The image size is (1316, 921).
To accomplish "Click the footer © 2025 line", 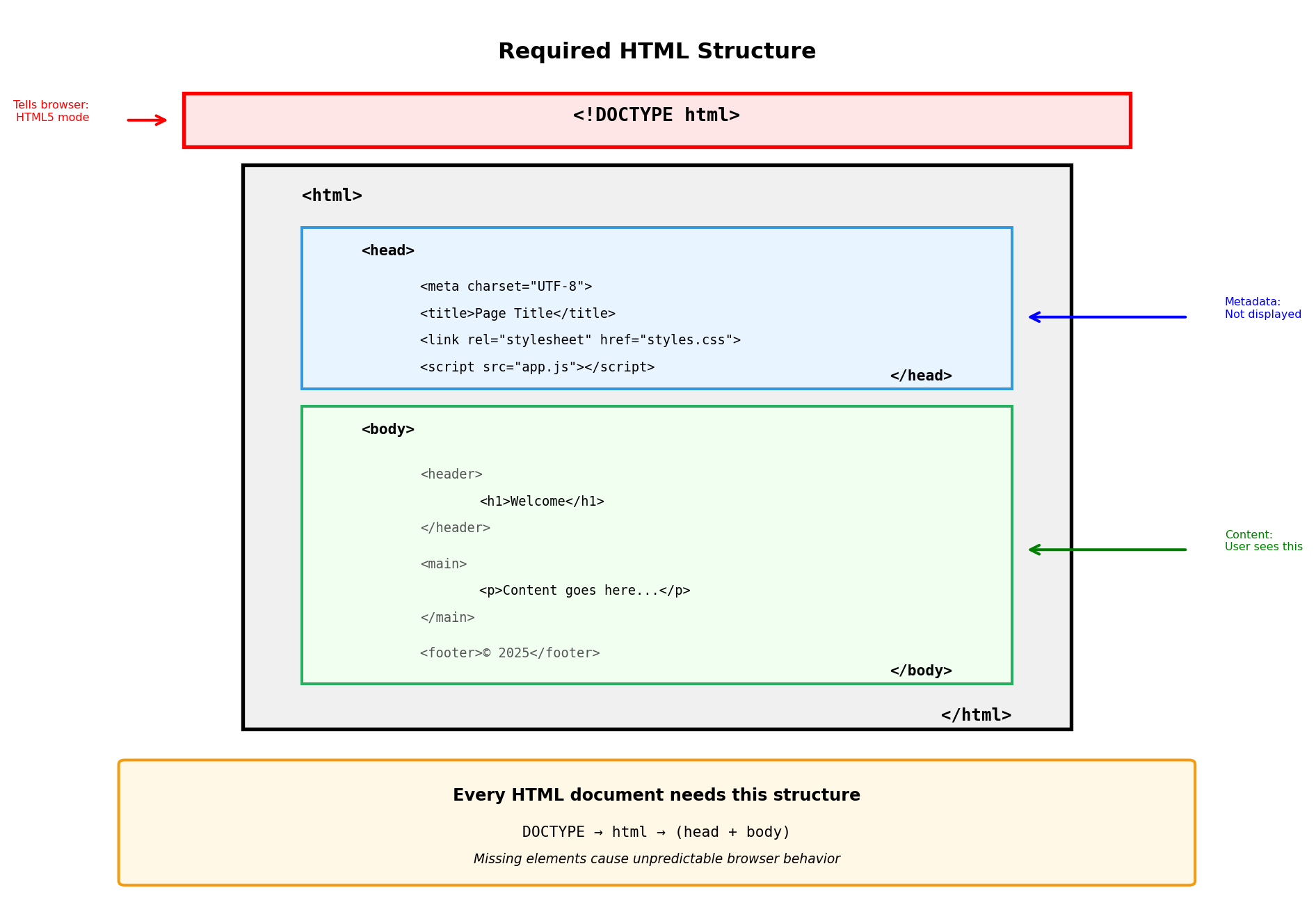I will pyautogui.click(x=510, y=653).
